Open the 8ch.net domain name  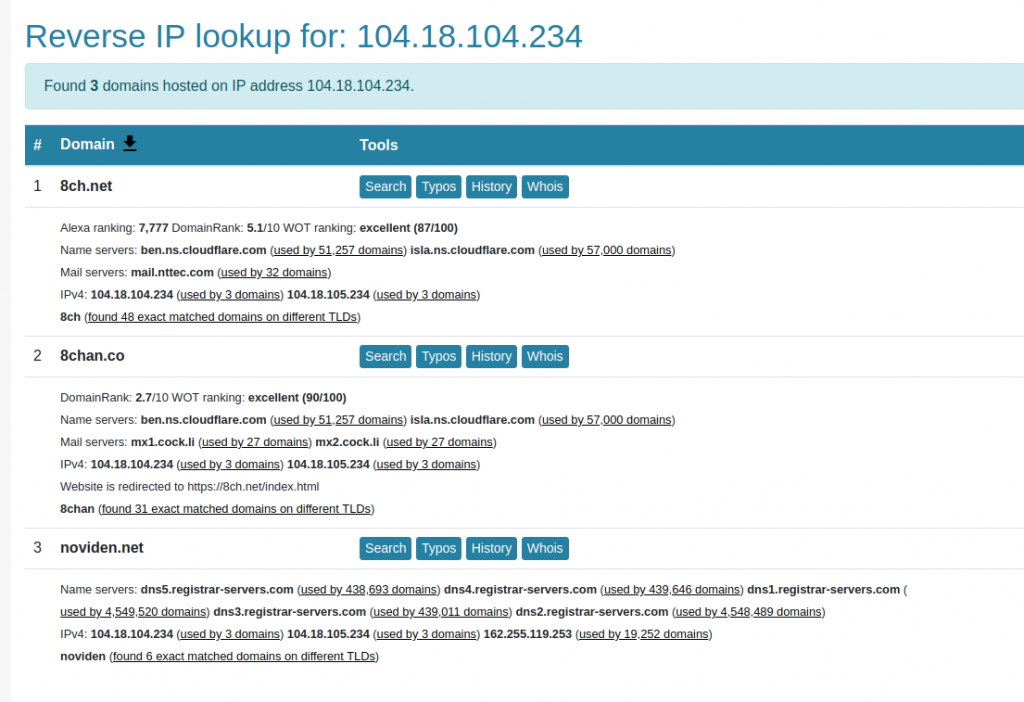86,186
